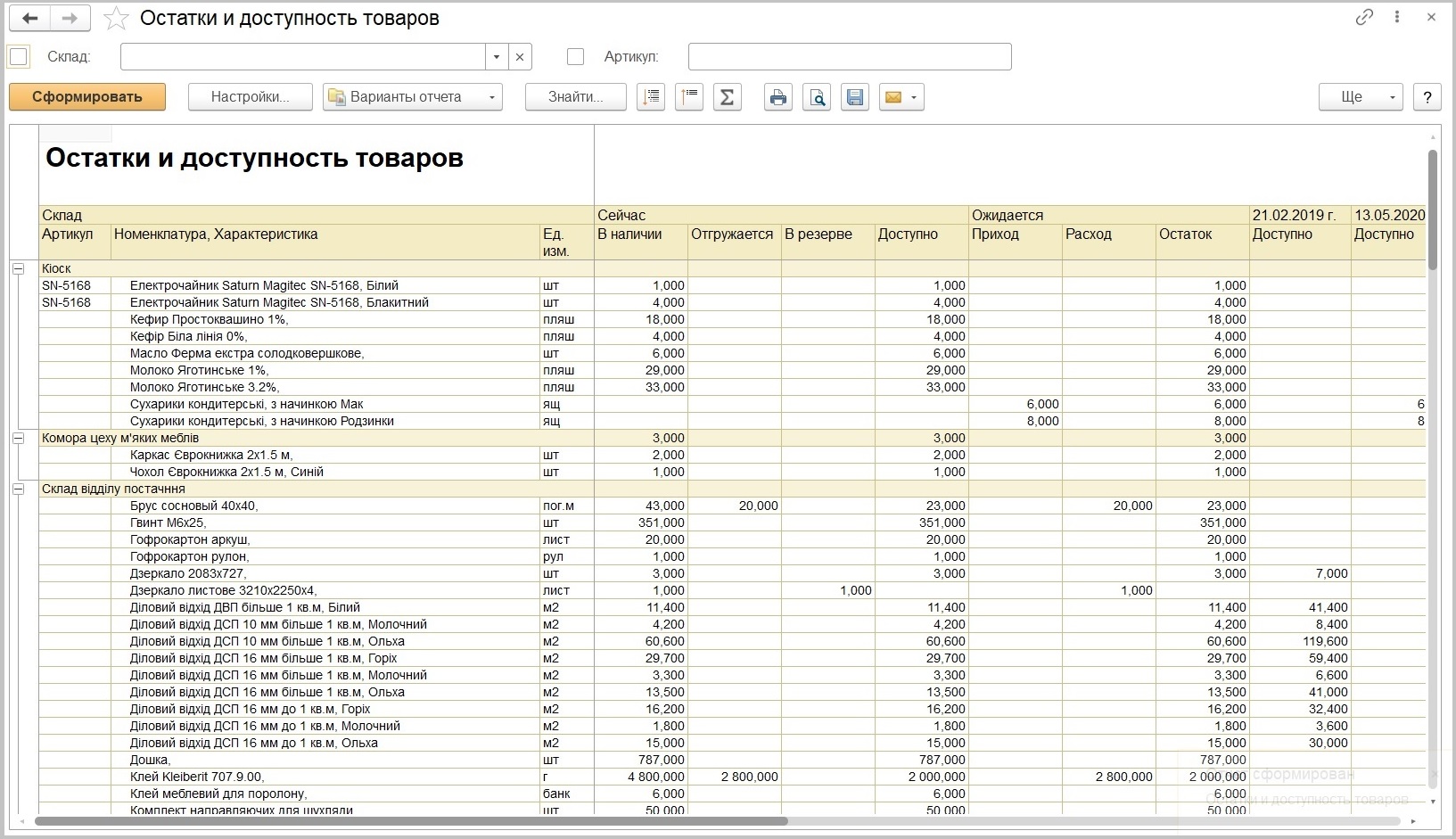Viewport: 1456px width, 839px height.
Task: Click the В наличии column header
Action: [641, 242]
